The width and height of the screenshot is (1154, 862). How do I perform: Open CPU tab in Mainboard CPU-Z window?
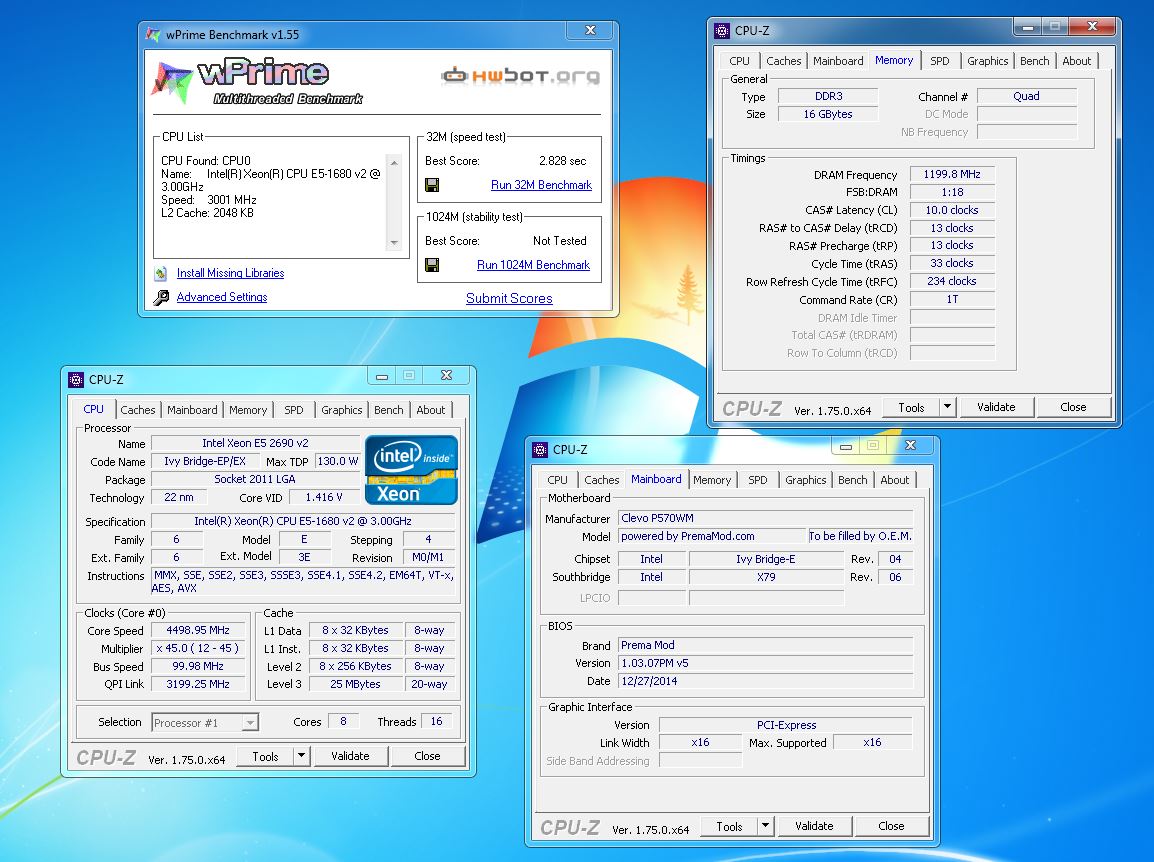click(x=557, y=480)
